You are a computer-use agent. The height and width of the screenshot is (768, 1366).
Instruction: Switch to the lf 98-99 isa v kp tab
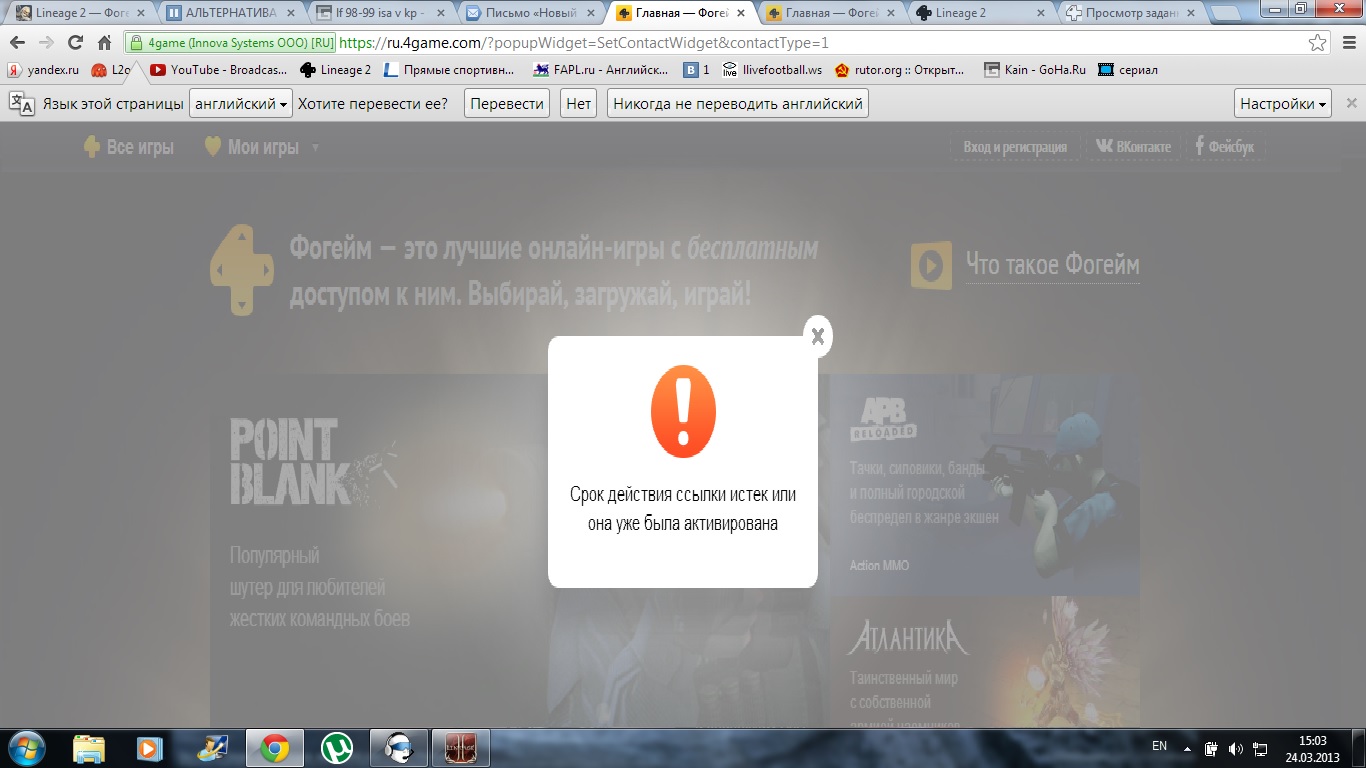pyautogui.click(x=380, y=13)
